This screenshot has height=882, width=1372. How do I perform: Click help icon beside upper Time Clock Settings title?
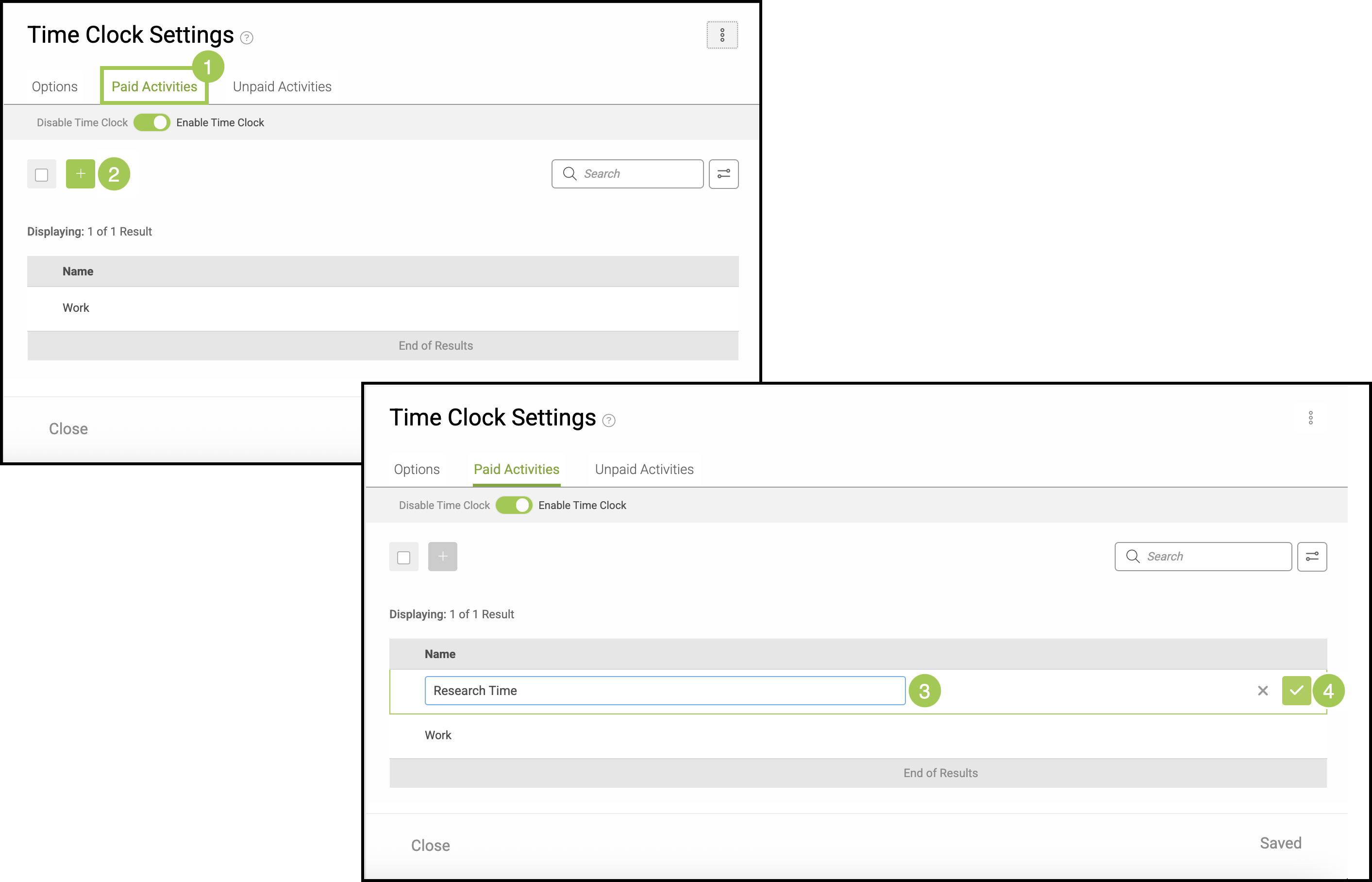click(246, 38)
